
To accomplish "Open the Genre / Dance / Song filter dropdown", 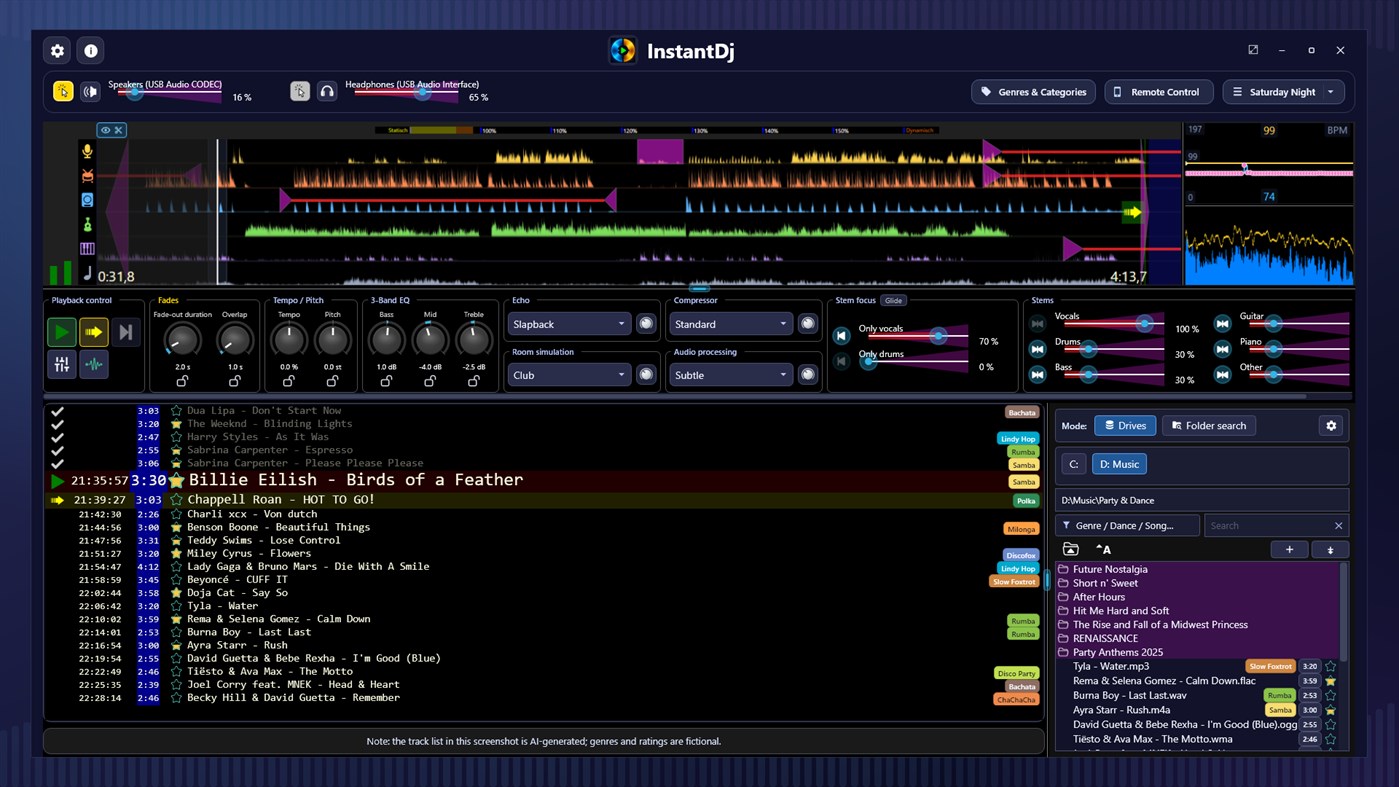I will pos(1128,526).
